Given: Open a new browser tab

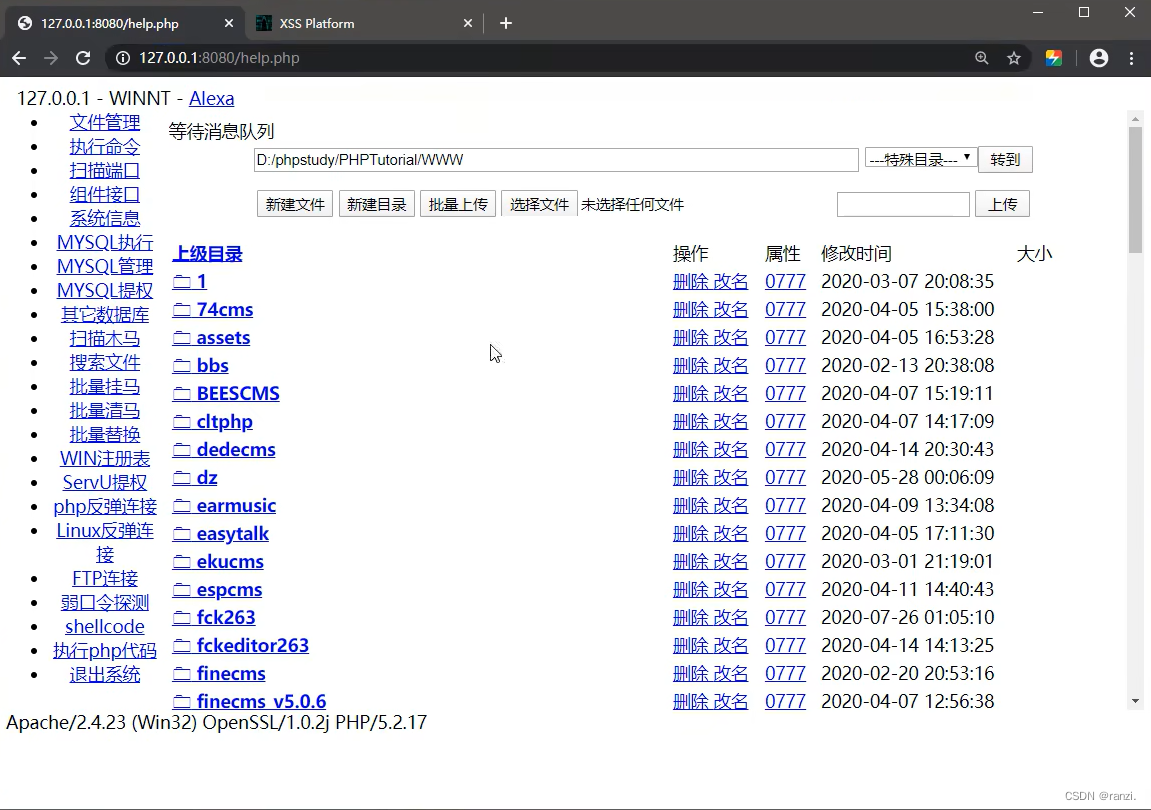Looking at the screenshot, I should (x=506, y=23).
